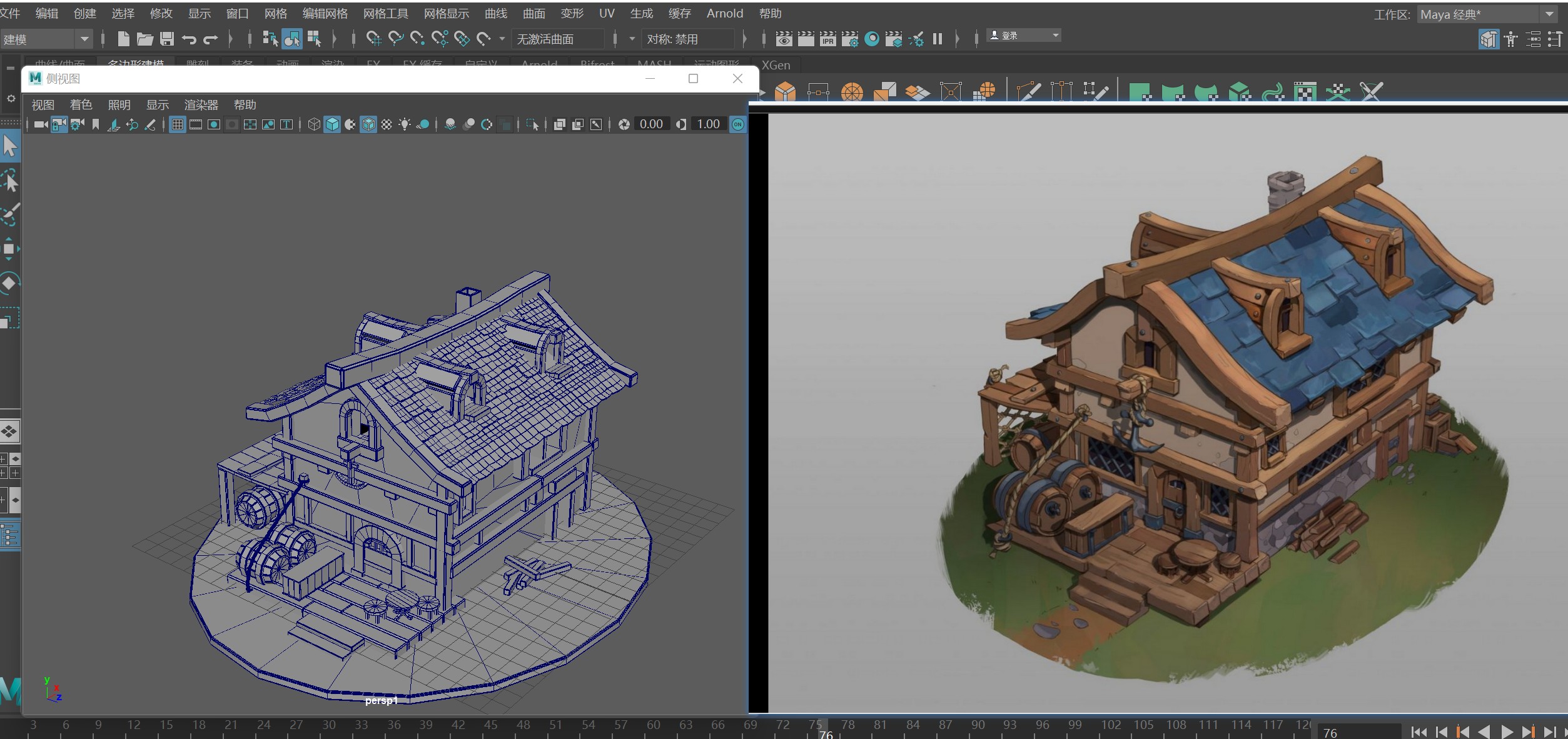1568x739 pixels.
Task: Activate the Move tool in toolbox
Action: (9, 248)
